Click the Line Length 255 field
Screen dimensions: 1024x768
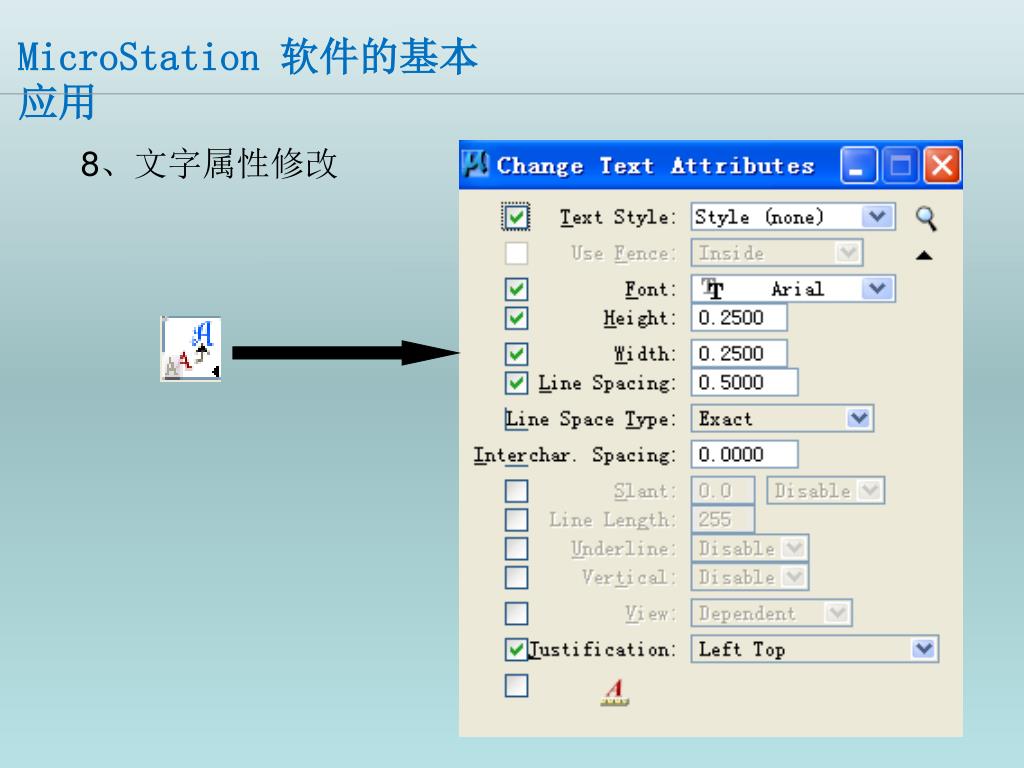[x=723, y=520]
